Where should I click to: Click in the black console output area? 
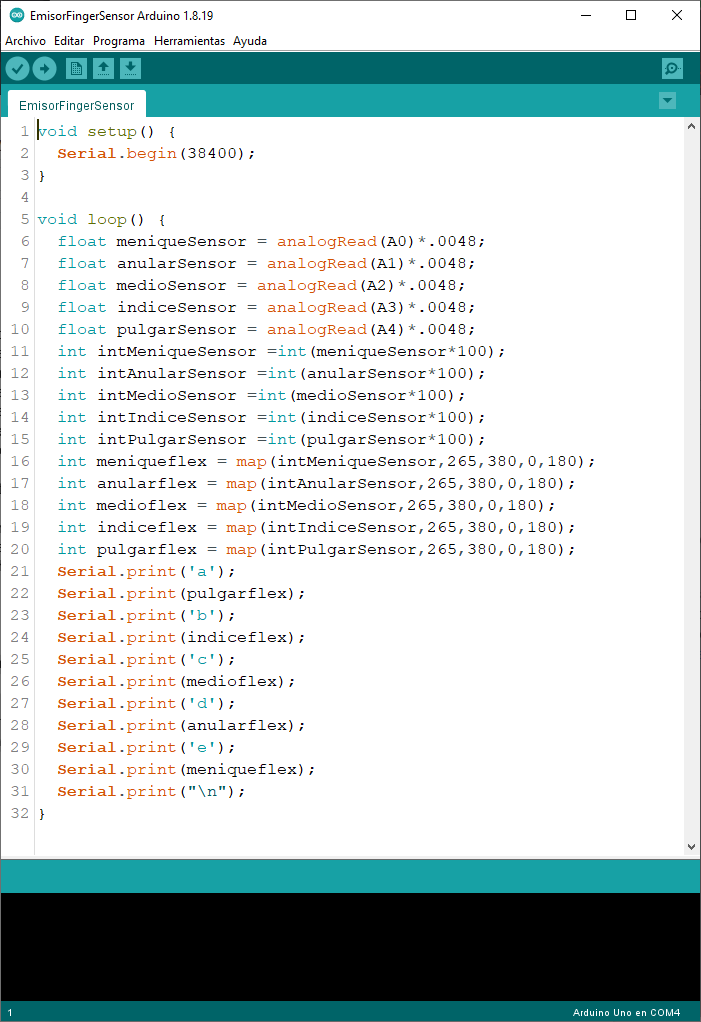[350, 946]
